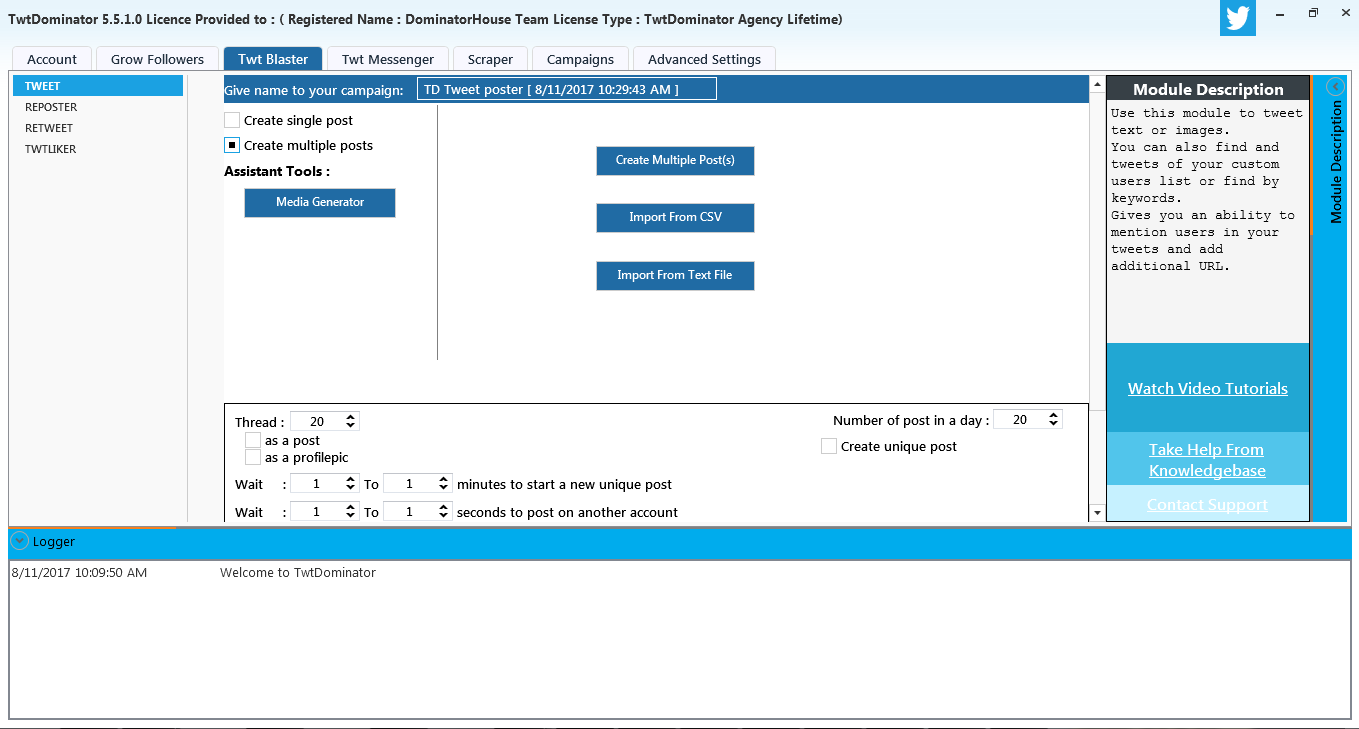The width and height of the screenshot is (1359, 729).
Task: Open the Twt Messenger tab
Action: click(388, 59)
